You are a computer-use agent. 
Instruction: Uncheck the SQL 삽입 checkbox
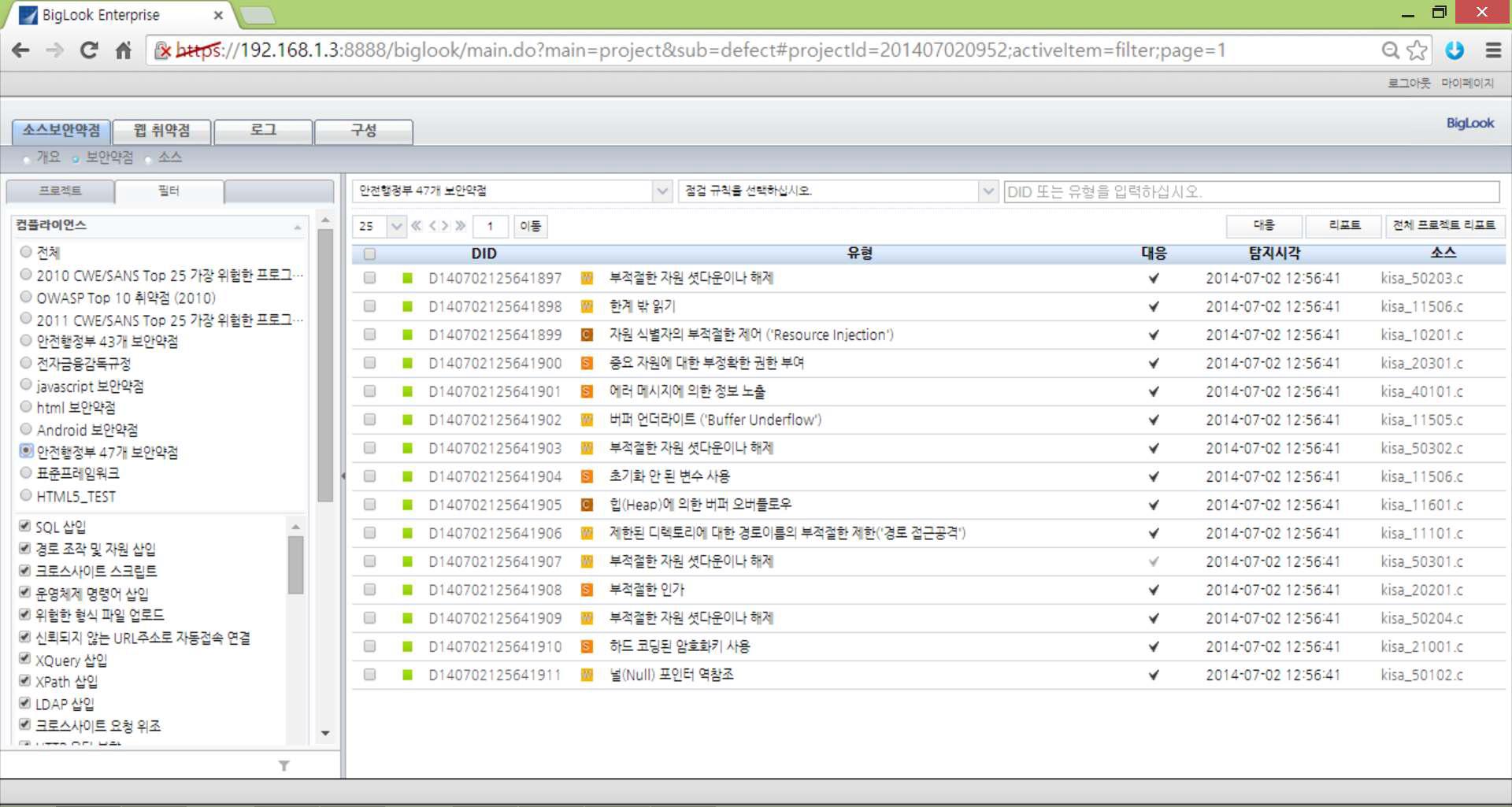pos(24,526)
